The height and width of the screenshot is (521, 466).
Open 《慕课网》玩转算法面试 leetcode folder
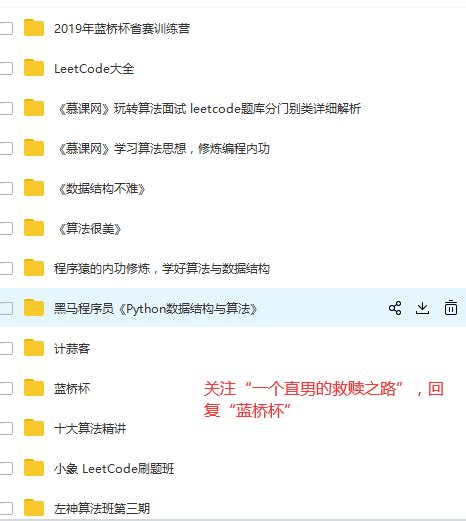[x=209, y=109]
